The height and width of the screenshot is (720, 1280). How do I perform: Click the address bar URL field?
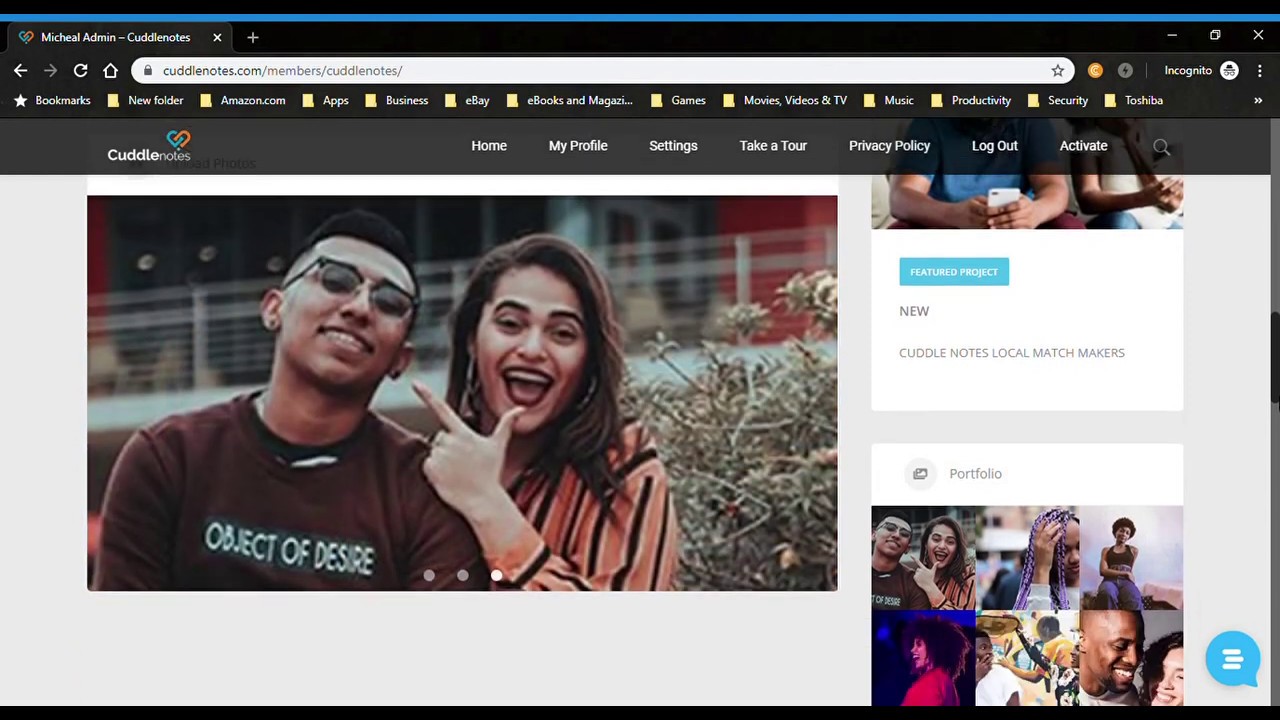pos(600,70)
